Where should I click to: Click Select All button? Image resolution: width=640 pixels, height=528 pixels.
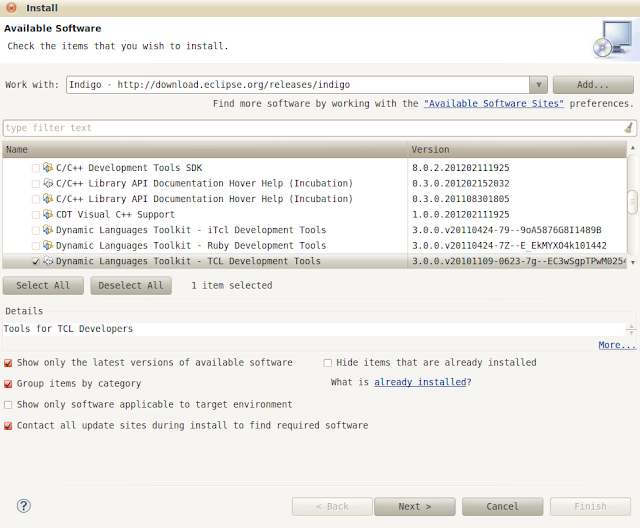tap(43, 285)
